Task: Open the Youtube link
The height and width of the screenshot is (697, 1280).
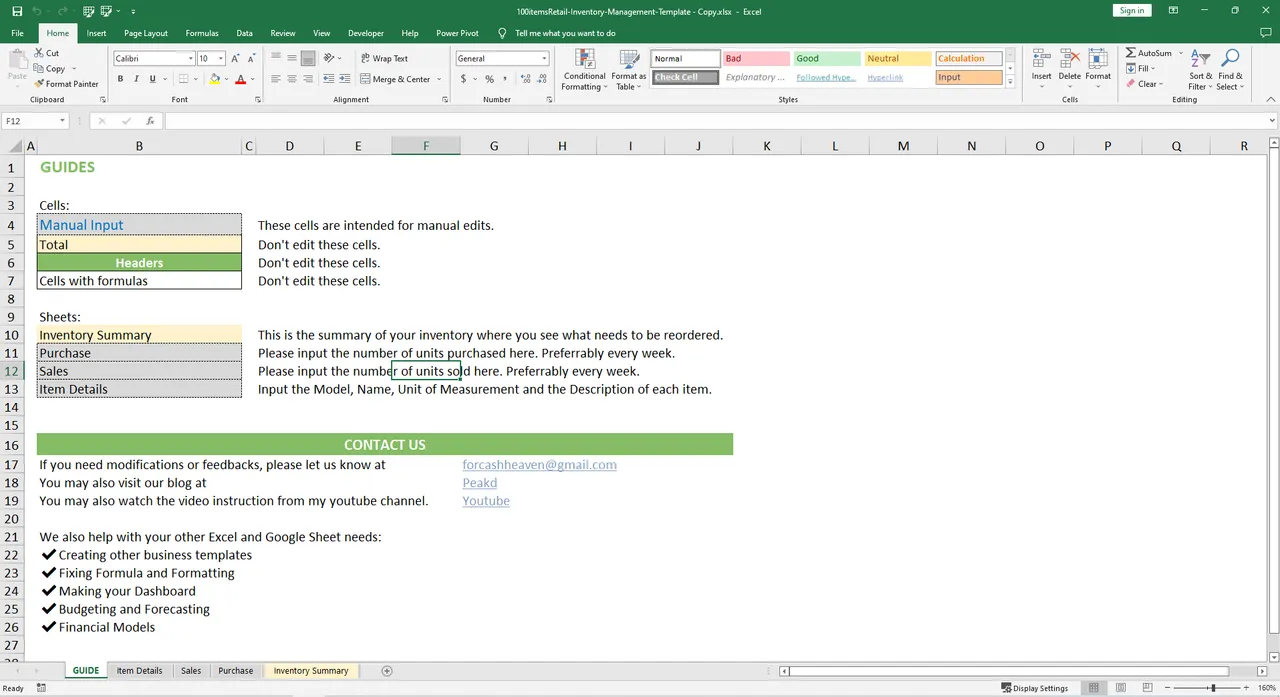Action: 486,500
